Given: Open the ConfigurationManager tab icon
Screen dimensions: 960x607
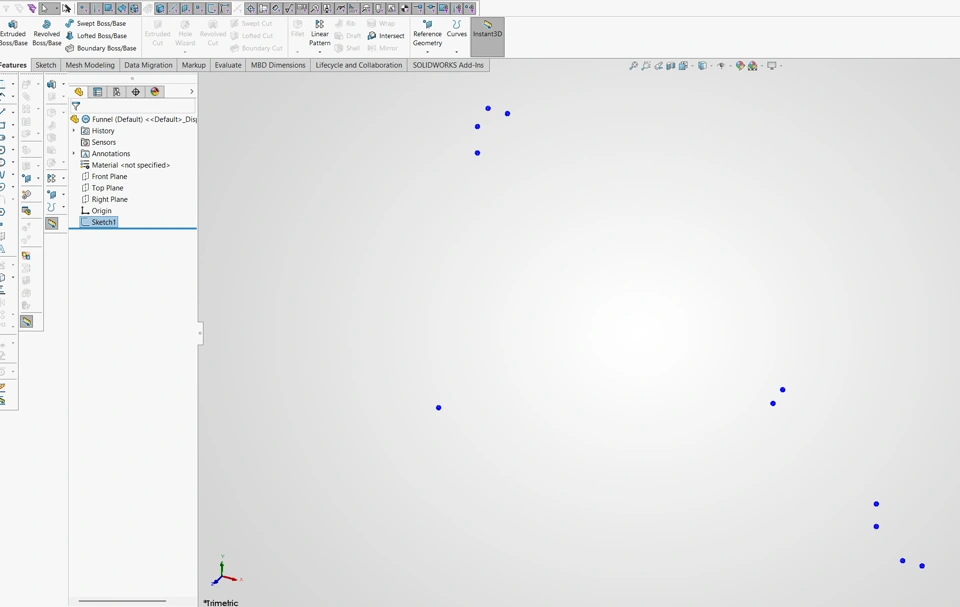Looking at the screenshot, I should click(x=116, y=92).
